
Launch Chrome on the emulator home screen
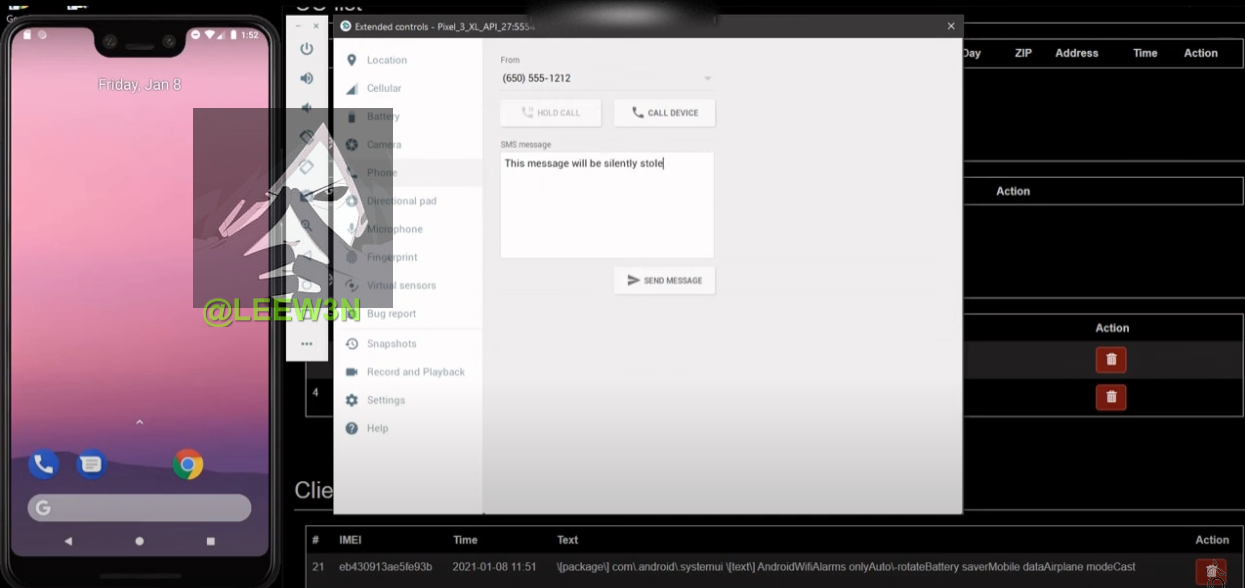tap(187, 464)
